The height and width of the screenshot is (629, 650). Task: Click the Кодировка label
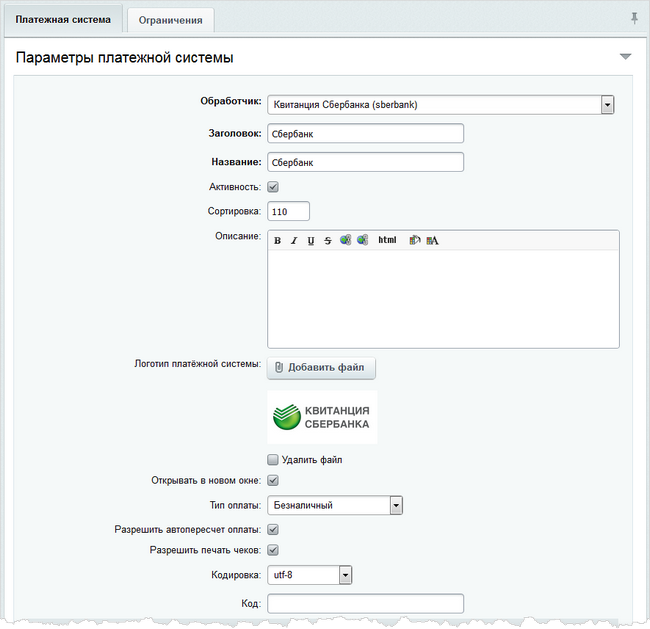[x=236, y=575]
